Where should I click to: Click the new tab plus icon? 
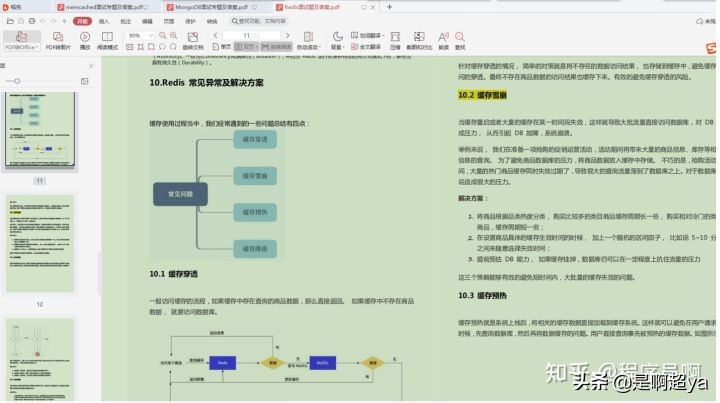pyautogui.click(x=389, y=7)
